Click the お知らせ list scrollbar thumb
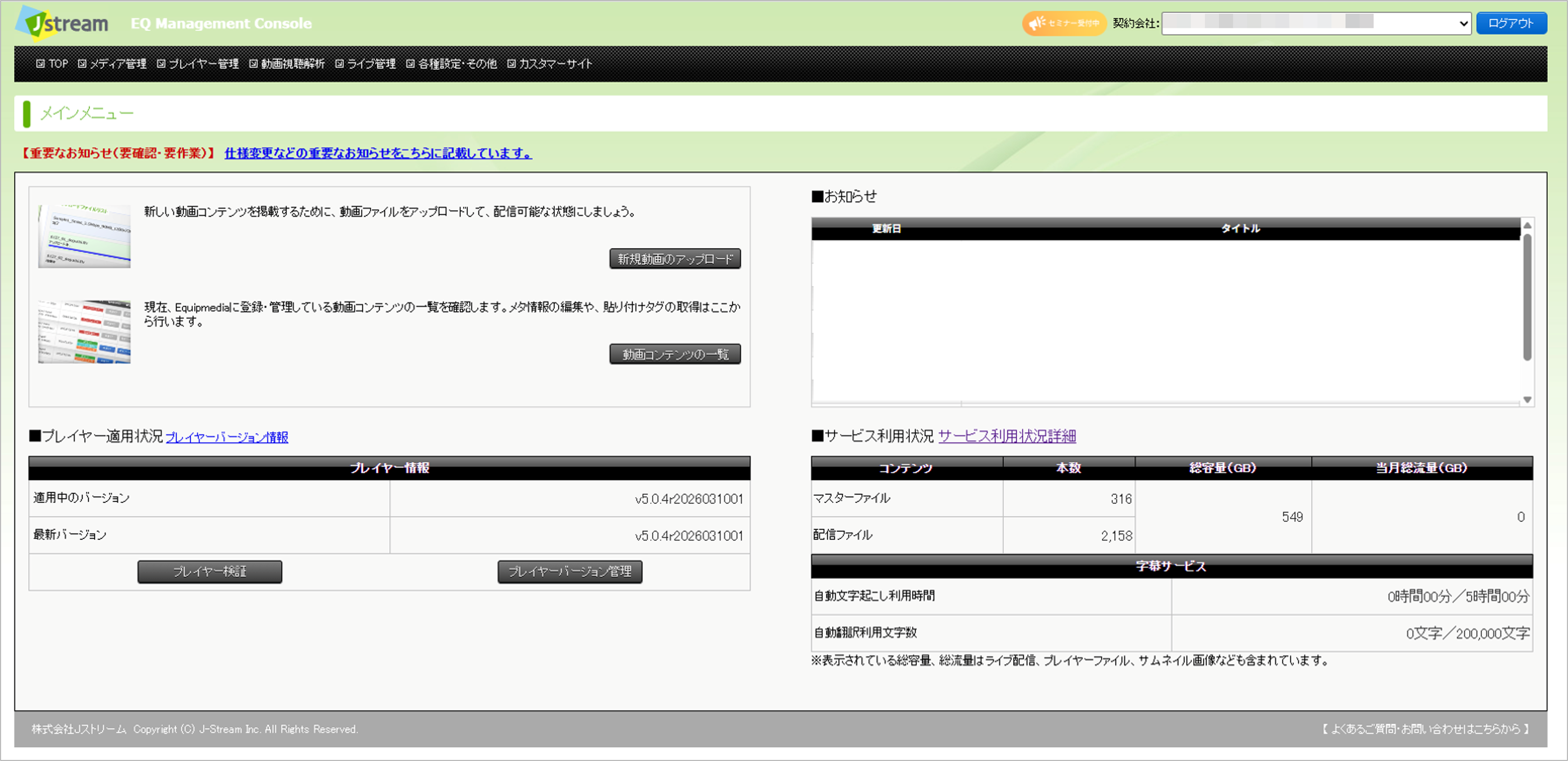Viewport: 1568px width, 761px height. click(x=1527, y=297)
